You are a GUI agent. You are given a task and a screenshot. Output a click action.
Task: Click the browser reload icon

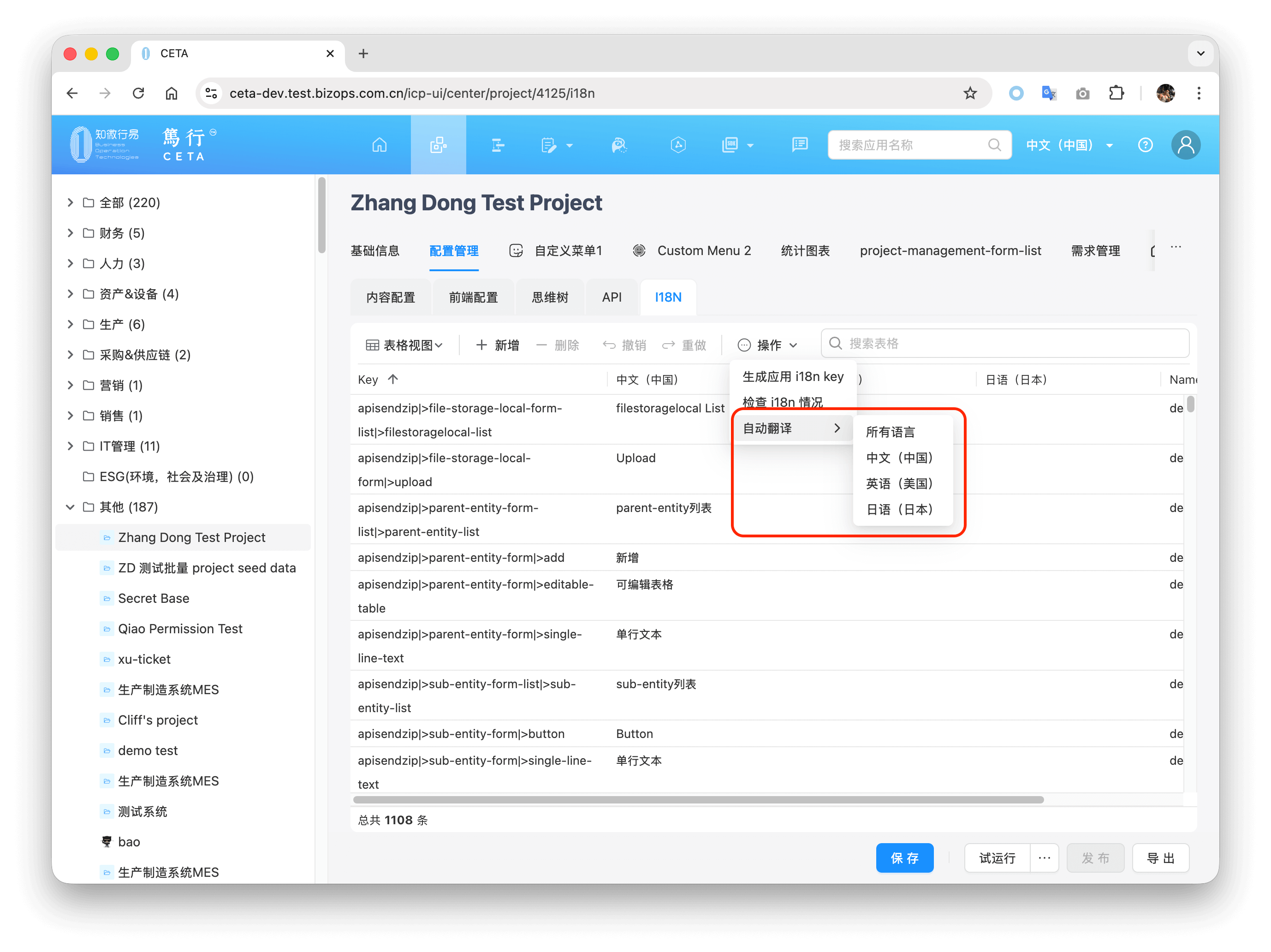pos(138,93)
